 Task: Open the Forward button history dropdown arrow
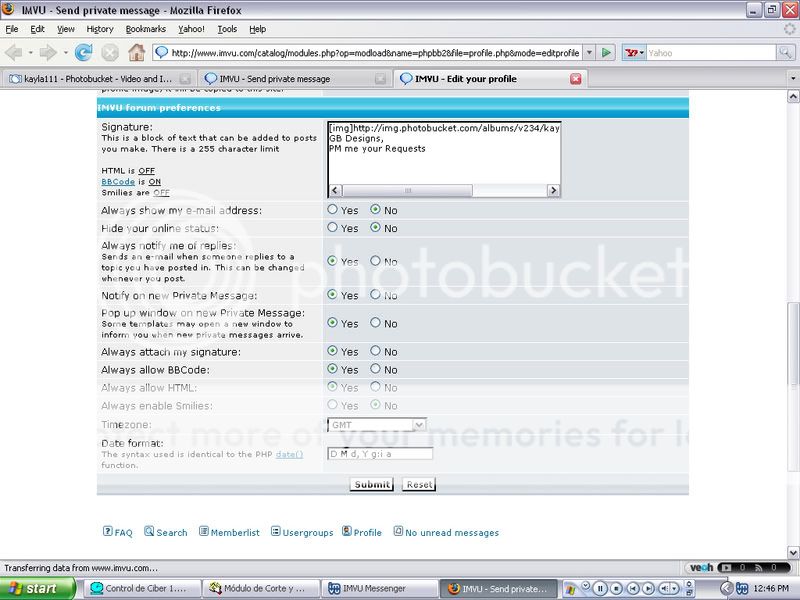pos(65,53)
